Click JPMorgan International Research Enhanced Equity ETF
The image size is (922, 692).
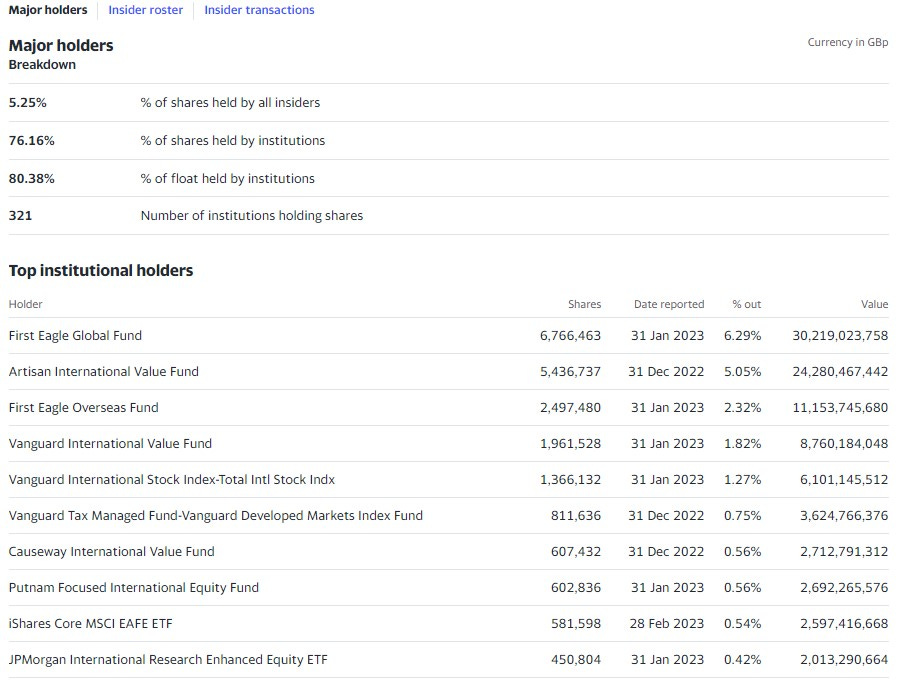(168, 660)
